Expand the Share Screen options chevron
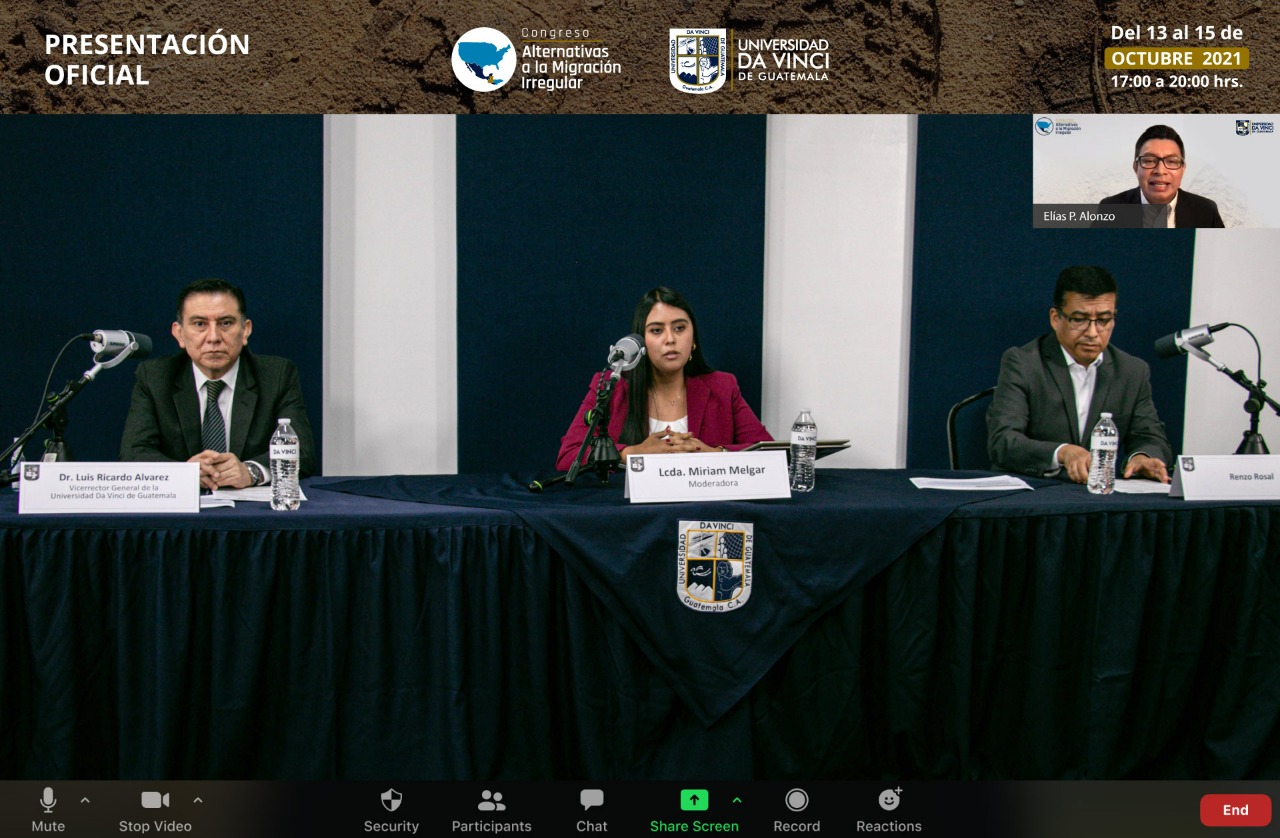The height and width of the screenshot is (838, 1280). pyautogui.click(x=738, y=800)
